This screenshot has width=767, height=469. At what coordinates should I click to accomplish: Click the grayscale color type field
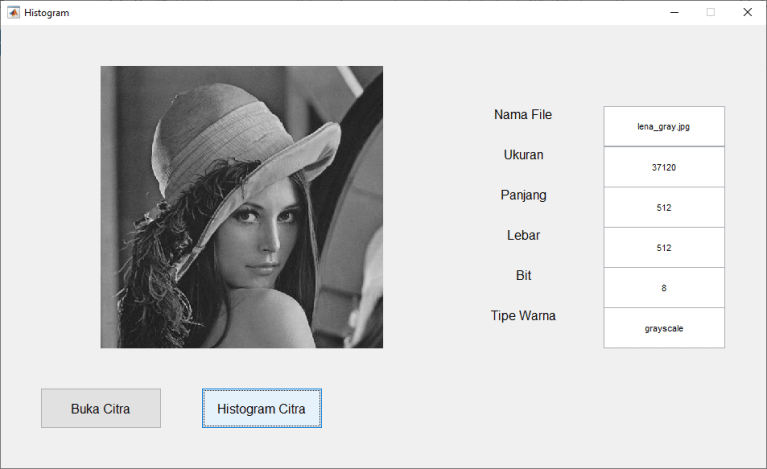pyautogui.click(x=663, y=328)
